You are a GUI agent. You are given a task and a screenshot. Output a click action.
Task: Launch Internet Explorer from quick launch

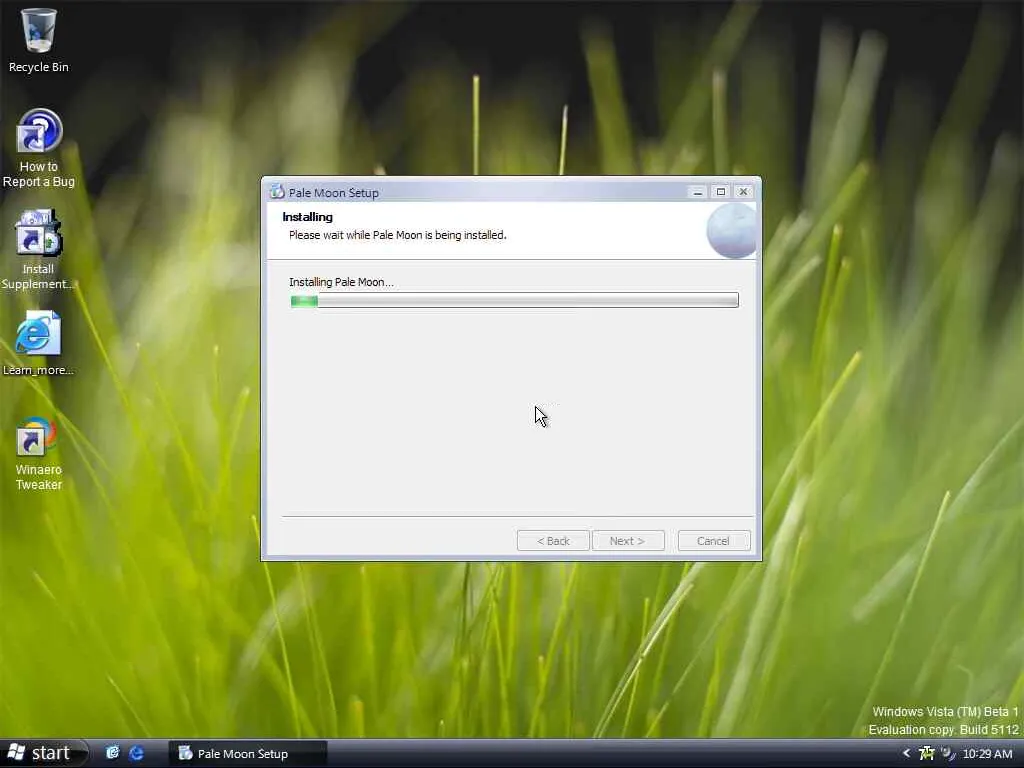136,753
